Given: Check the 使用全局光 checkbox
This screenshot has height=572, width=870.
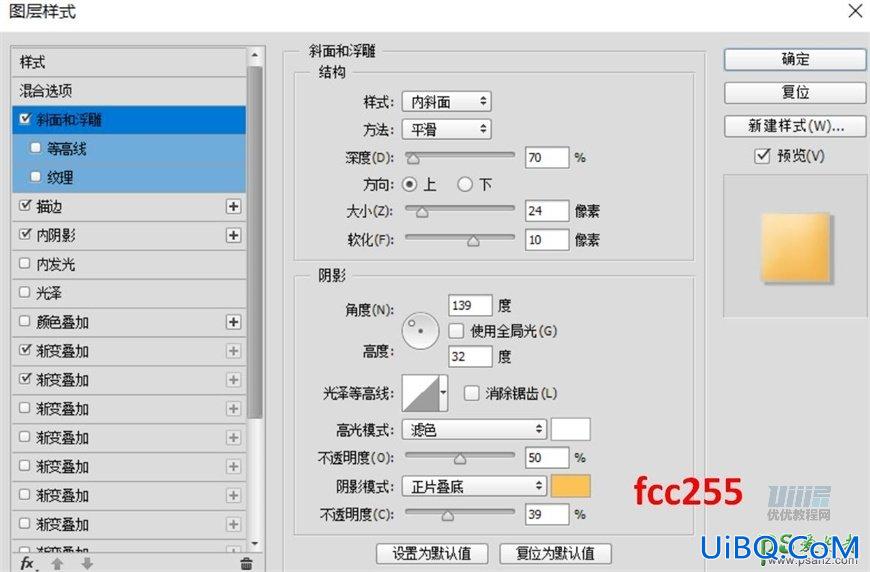Looking at the screenshot, I should point(456,331).
